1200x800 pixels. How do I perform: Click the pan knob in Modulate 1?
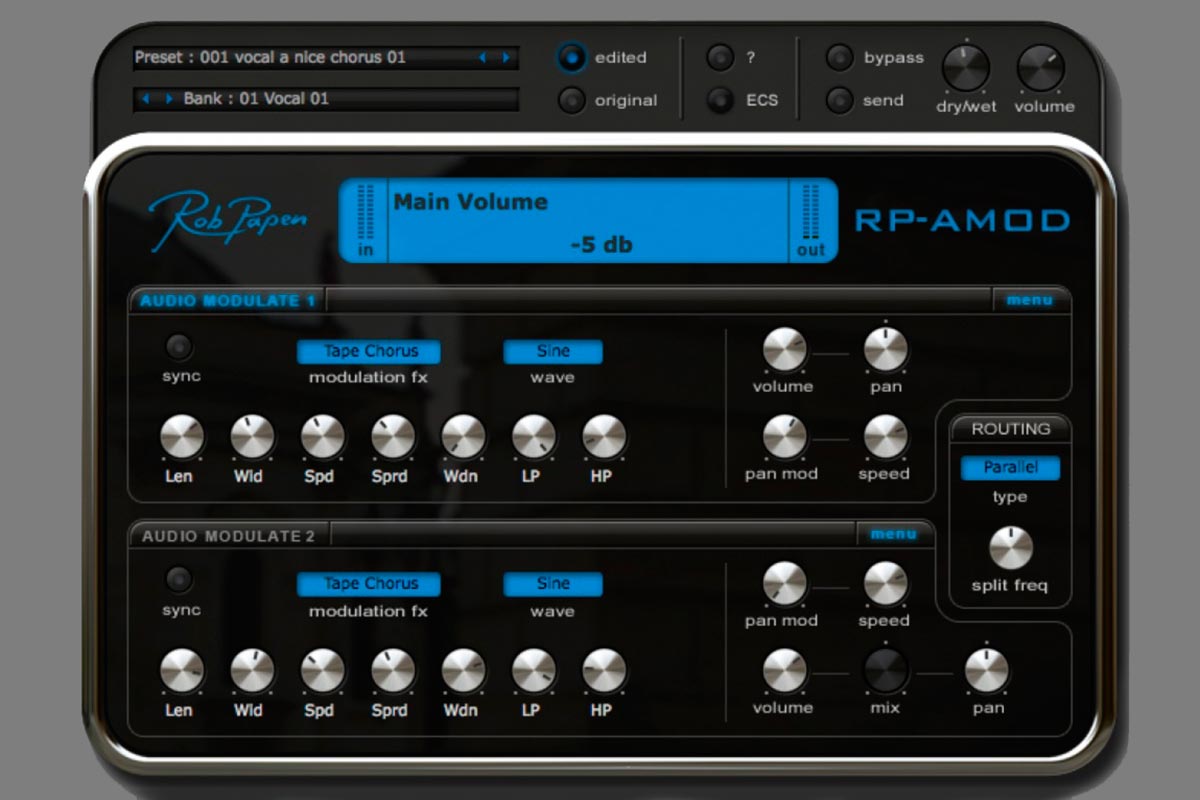click(x=886, y=350)
